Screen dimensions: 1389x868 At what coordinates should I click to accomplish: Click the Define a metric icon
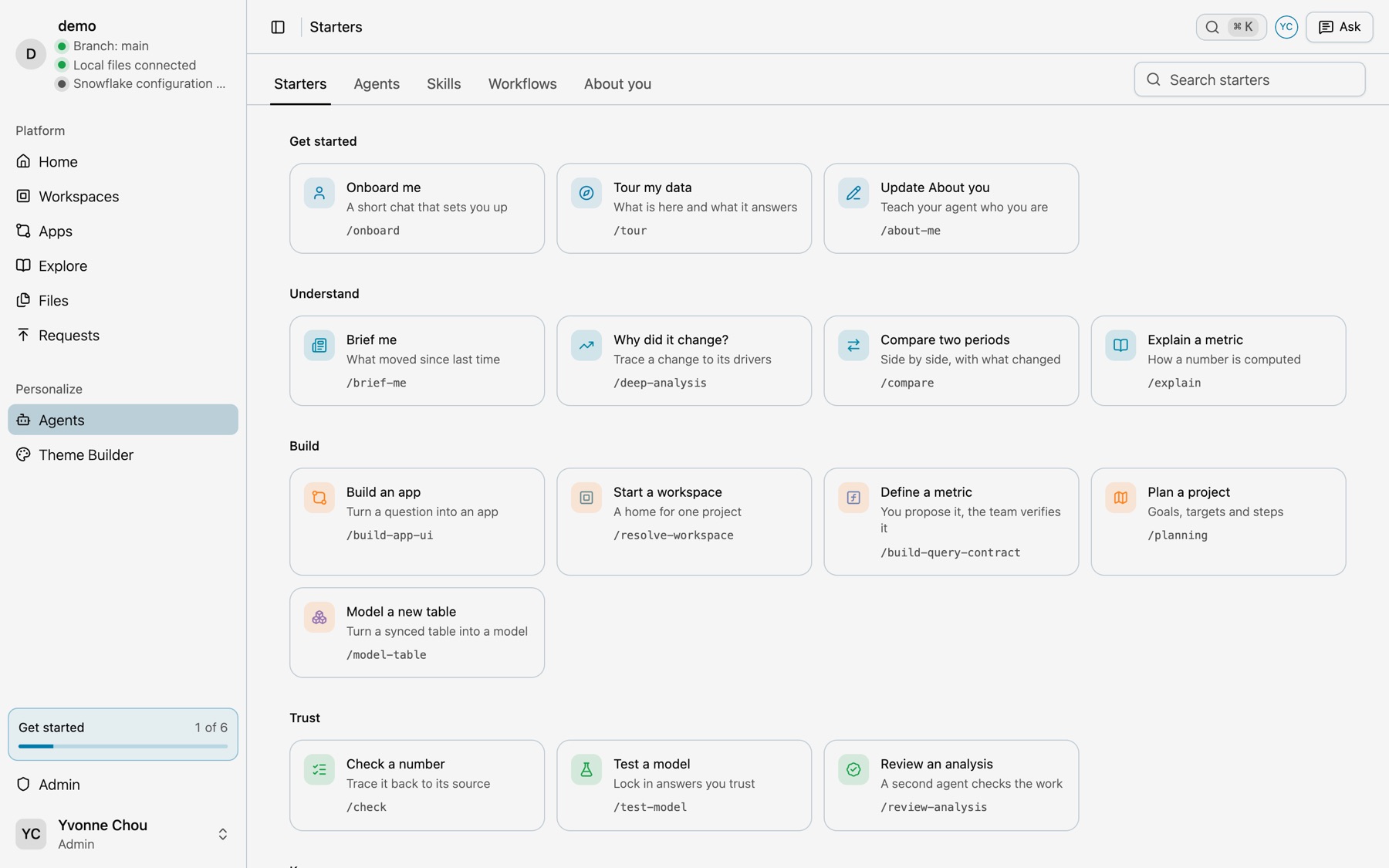(853, 498)
